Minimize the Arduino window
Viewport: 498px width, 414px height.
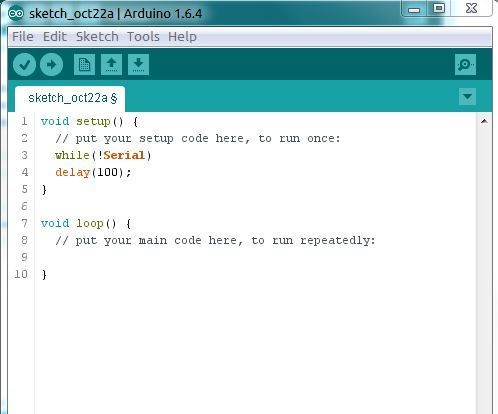[x=414, y=9]
